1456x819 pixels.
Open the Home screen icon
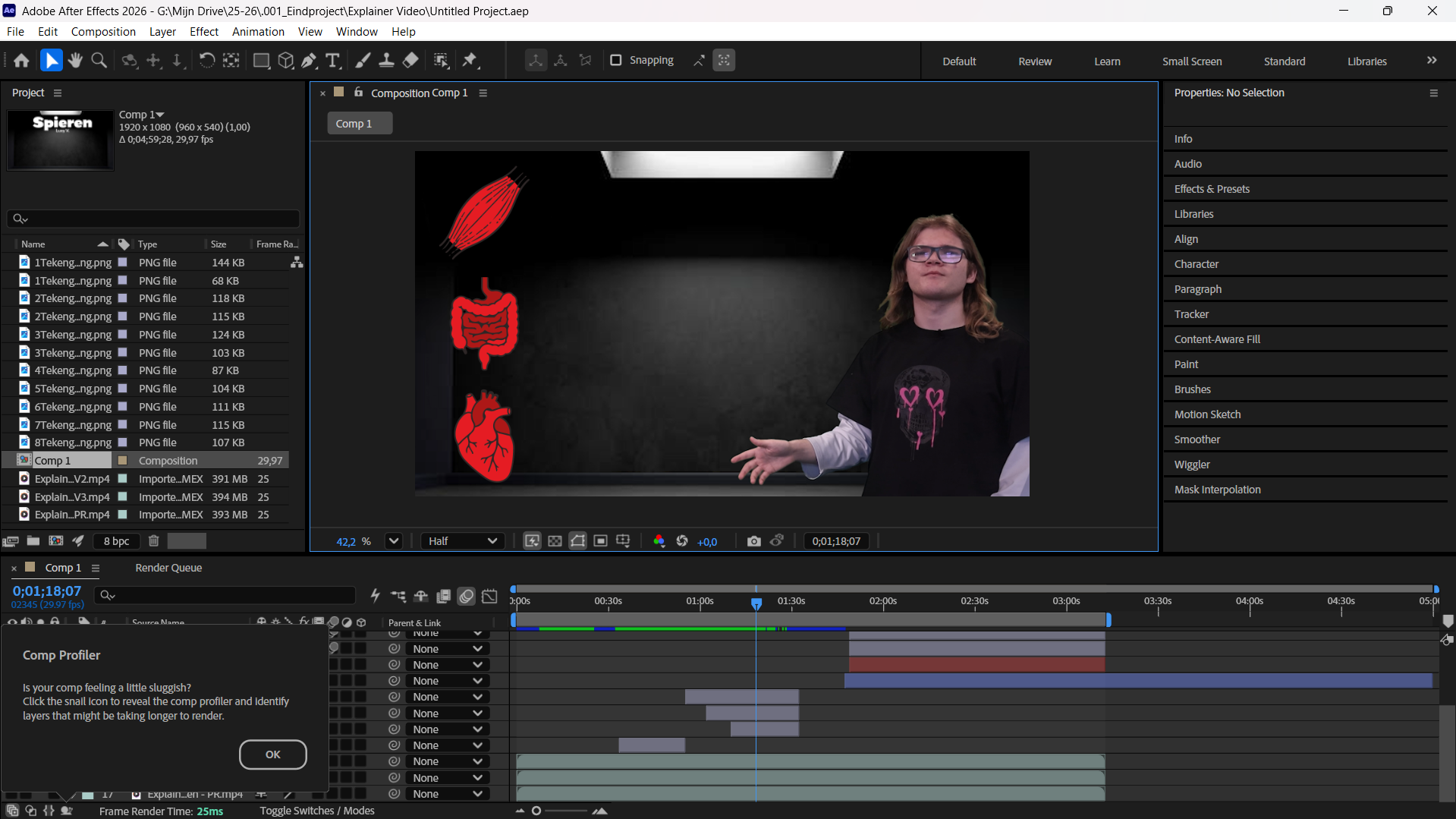point(21,61)
